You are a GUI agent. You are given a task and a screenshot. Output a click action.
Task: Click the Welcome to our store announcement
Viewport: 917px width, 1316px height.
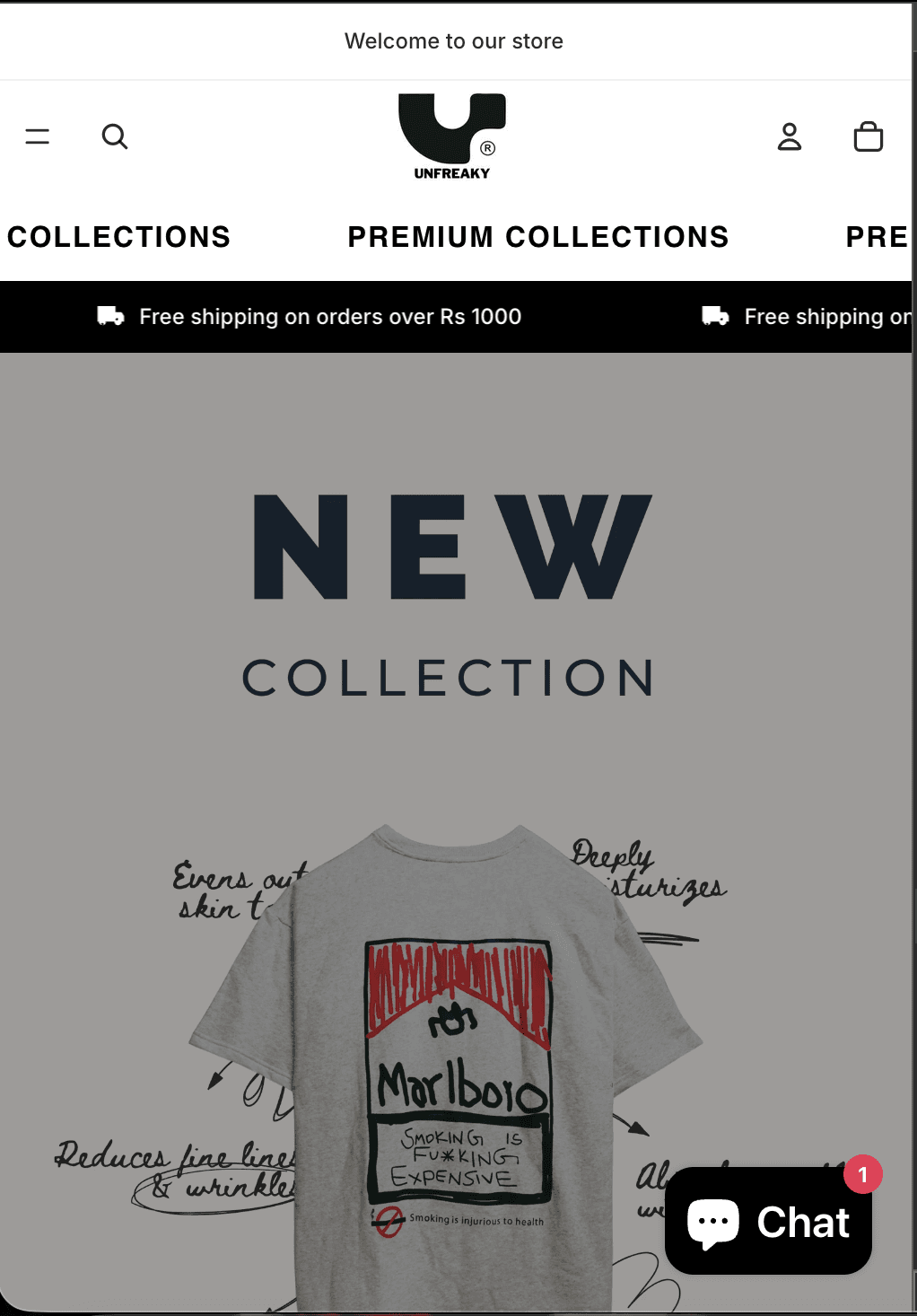(454, 41)
